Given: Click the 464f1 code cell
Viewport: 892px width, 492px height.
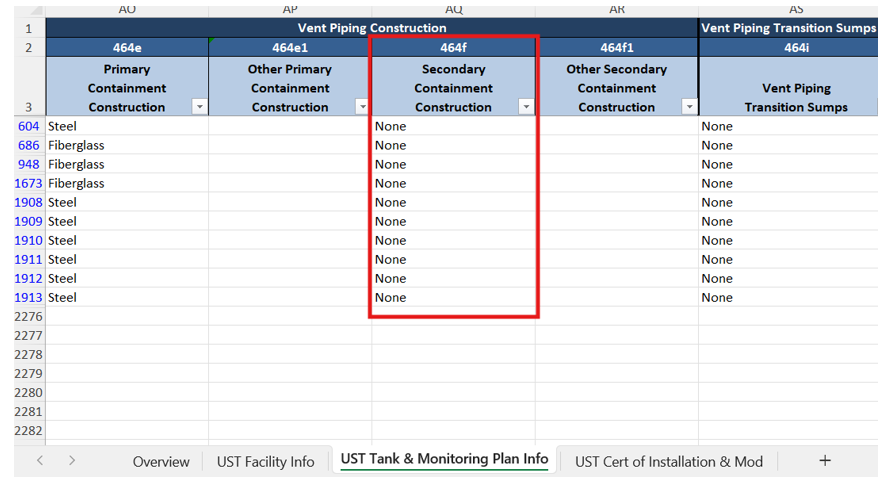Looking at the screenshot, I should (617, 48).
